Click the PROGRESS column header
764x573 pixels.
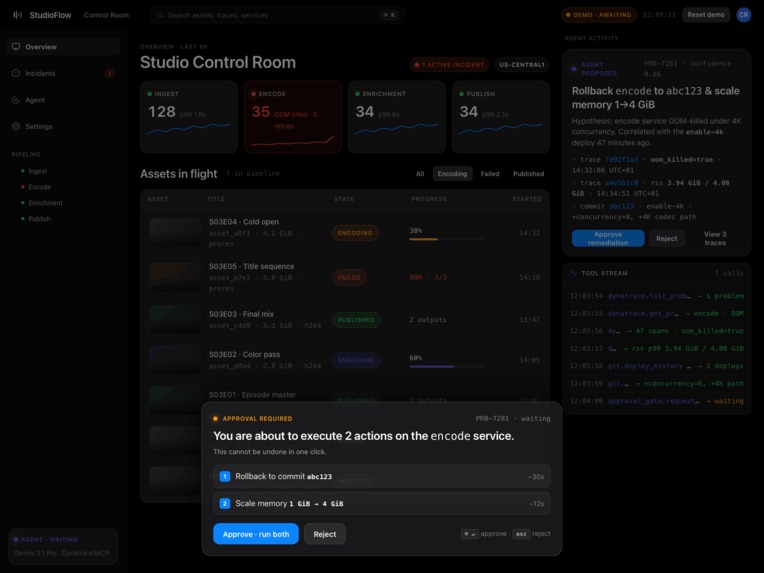[429, 199]
